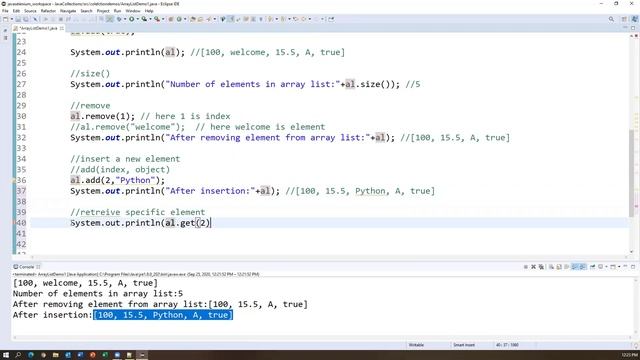Click the Save toolbar icon
The width and height of the screenshot is (640, 360).
pos(18,19)
